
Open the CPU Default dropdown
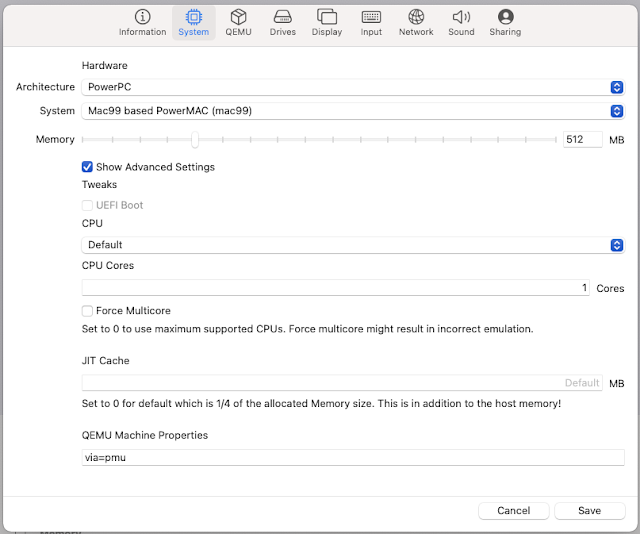pyautogui.click(x=353, y=245)
